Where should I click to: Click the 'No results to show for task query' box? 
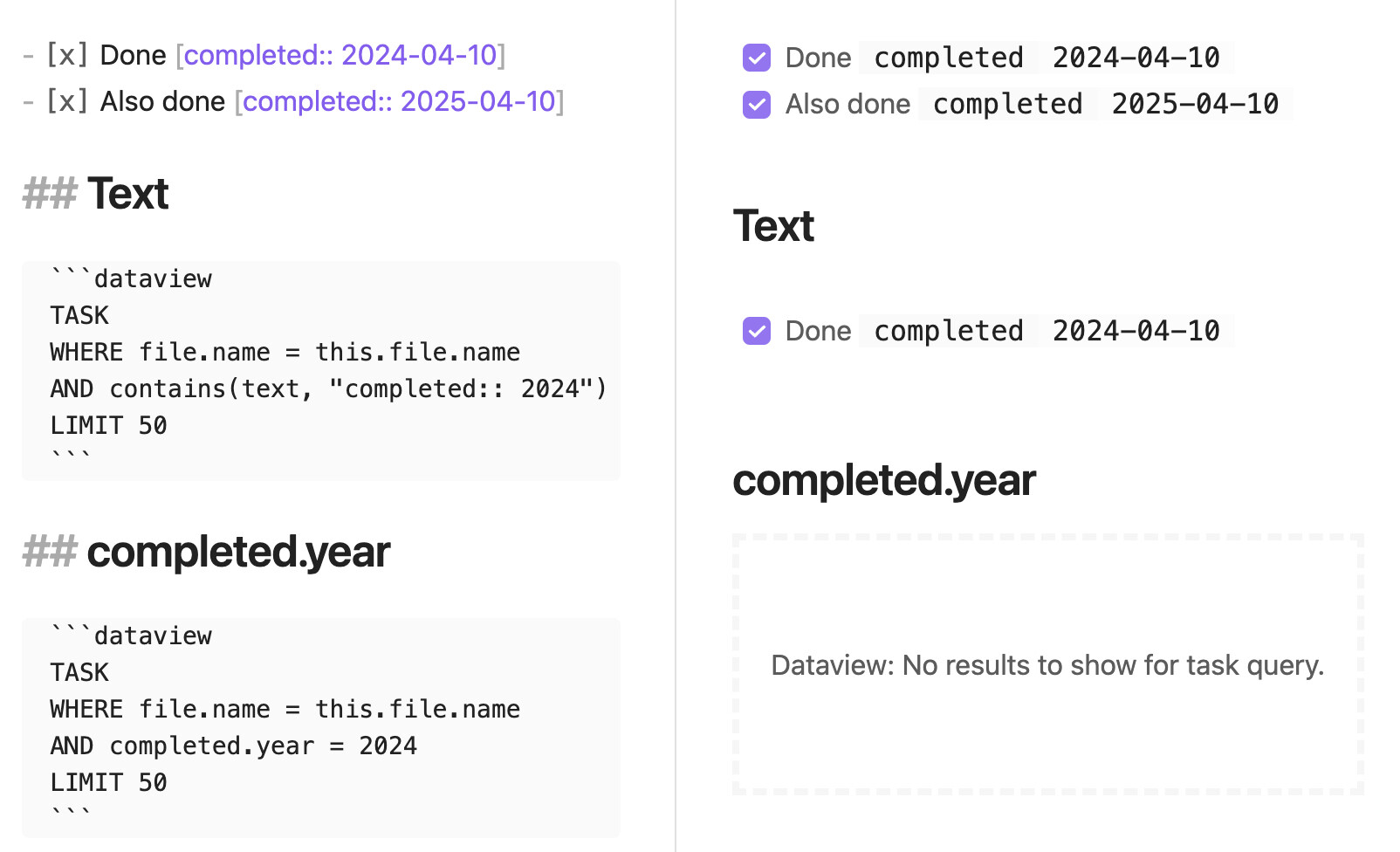coord(1048,664)
